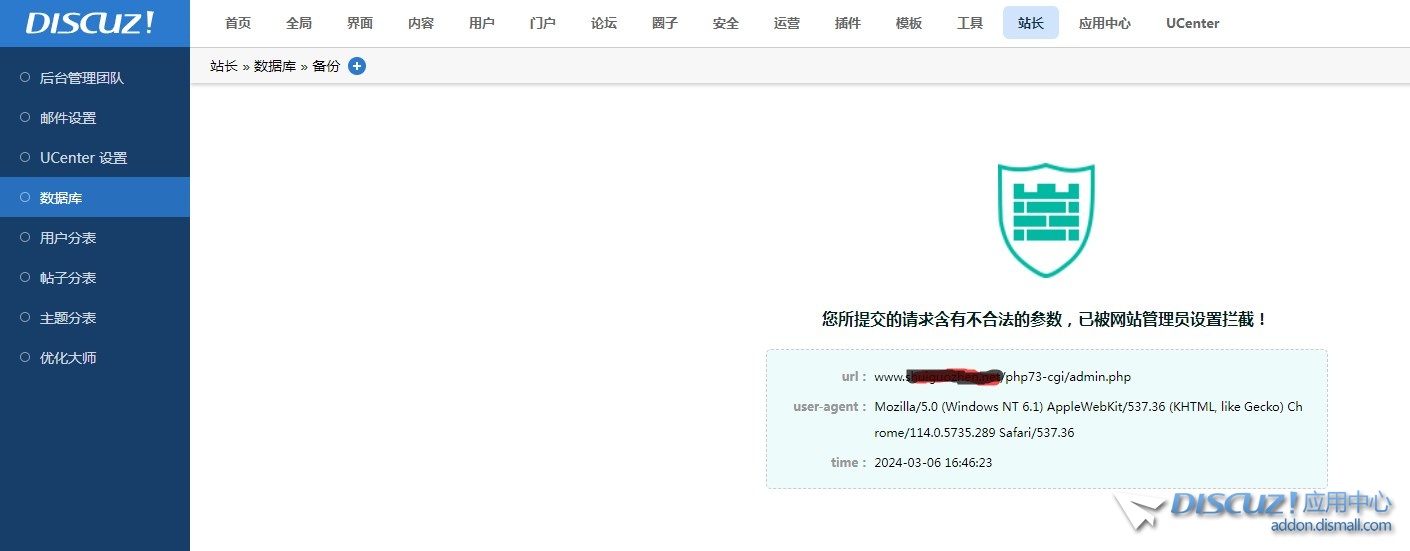Click the DISCUZ! logo in header

[90, 24]
